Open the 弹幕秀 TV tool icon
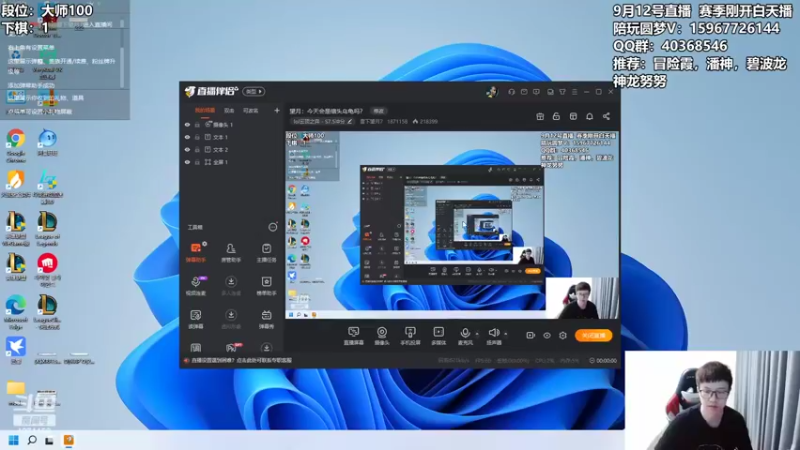 coord(266,319)
